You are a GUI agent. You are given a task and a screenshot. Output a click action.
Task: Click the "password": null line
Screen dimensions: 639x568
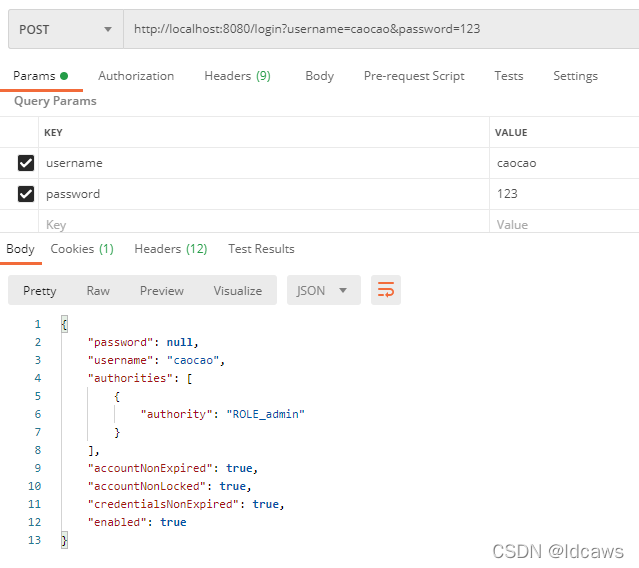pos(143,342)
